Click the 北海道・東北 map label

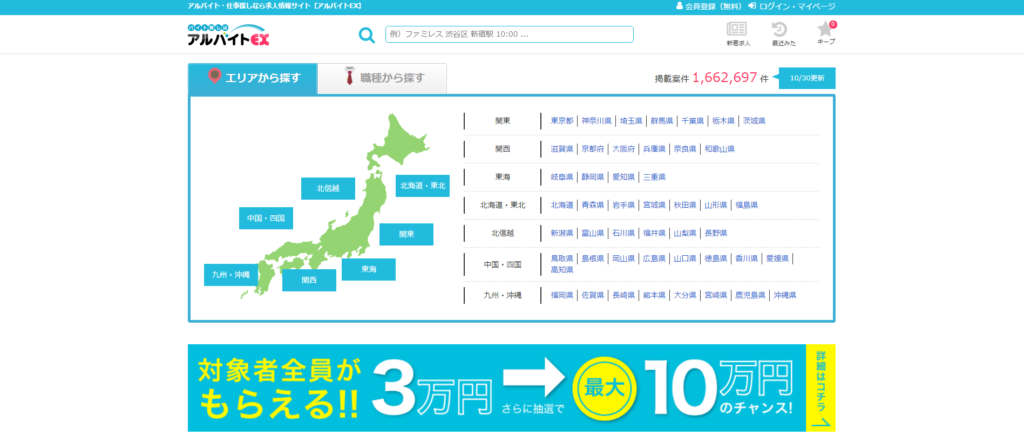(423, 186)
